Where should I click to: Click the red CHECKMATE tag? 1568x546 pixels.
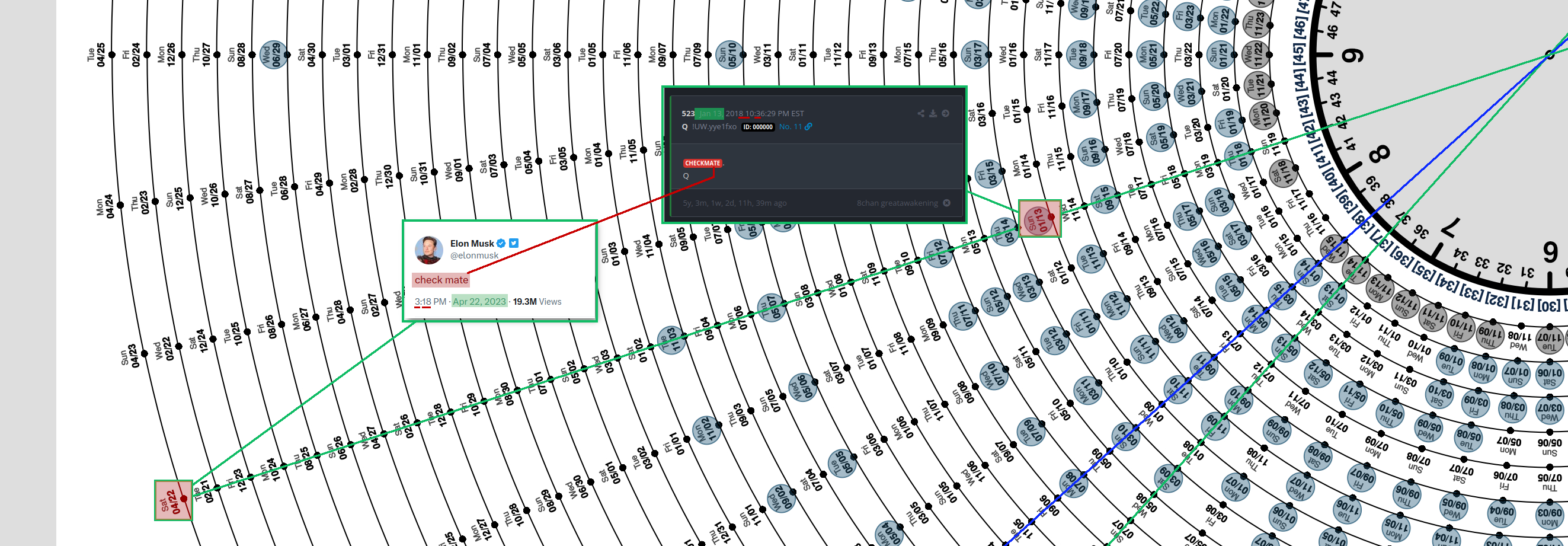(x=702, y=163)
